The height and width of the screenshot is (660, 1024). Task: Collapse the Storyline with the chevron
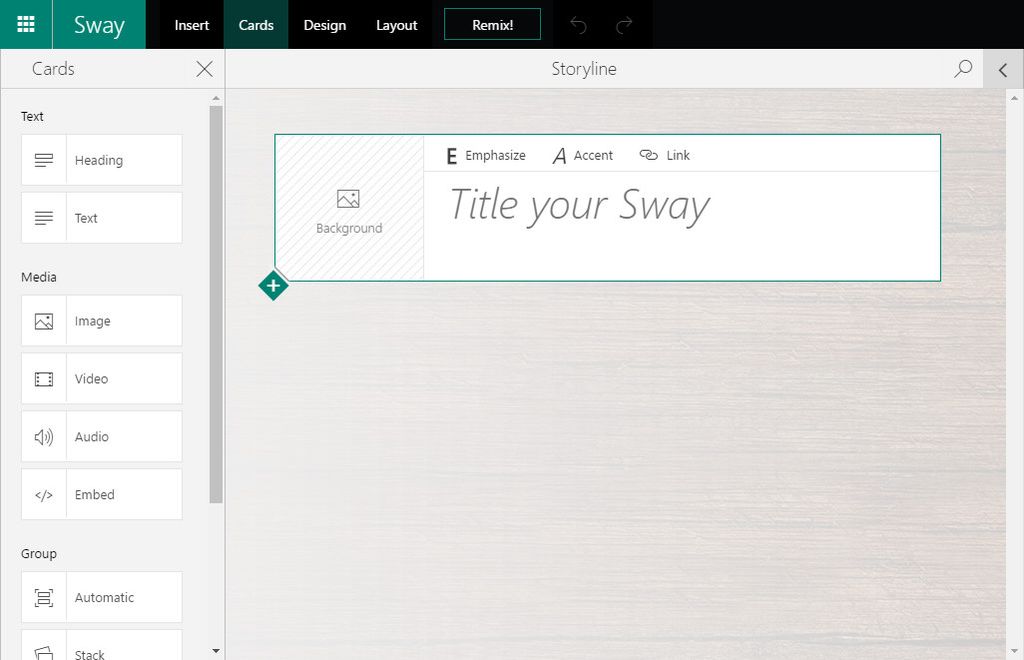(x=1003, y=69)
